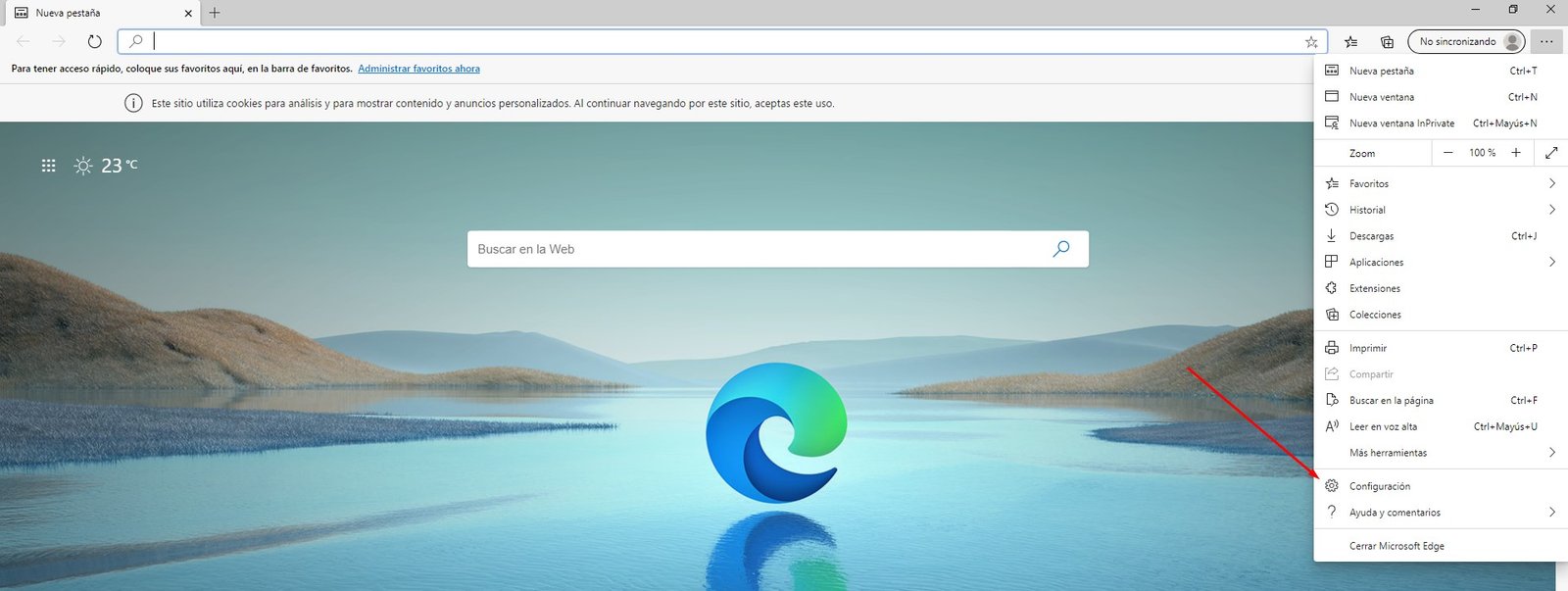Expand the Más herramientas submenu
1568x591 pixels.
click(1551, 453)
